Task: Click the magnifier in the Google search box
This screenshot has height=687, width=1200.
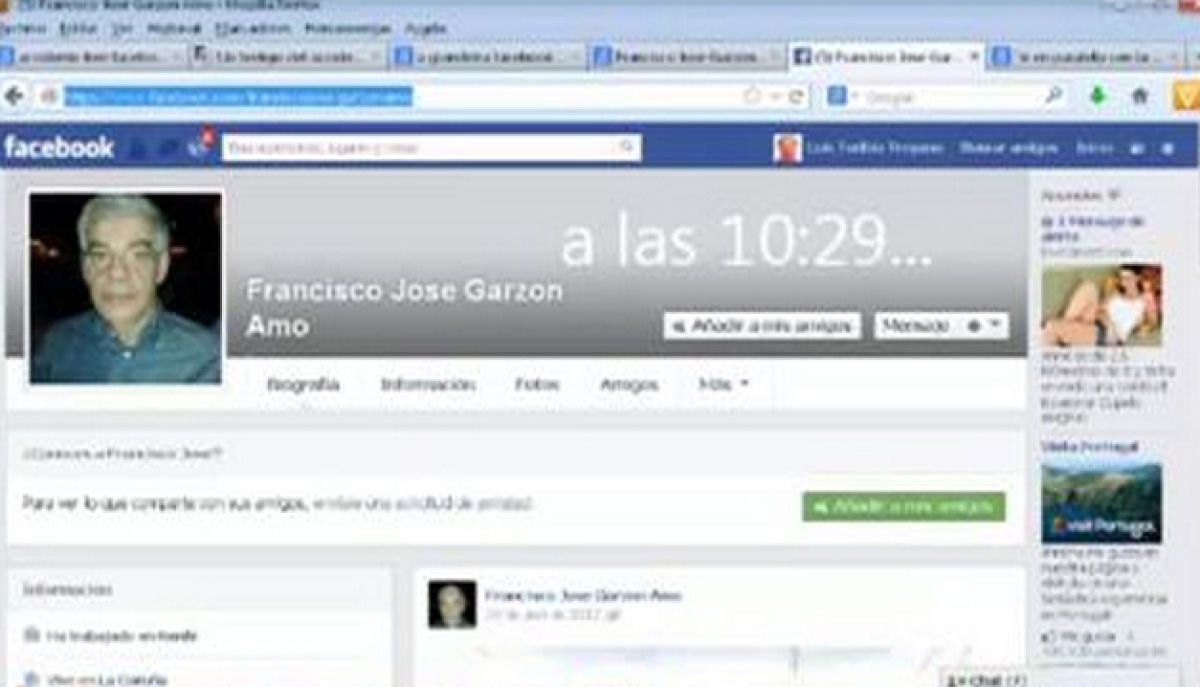Action: 1053,96
